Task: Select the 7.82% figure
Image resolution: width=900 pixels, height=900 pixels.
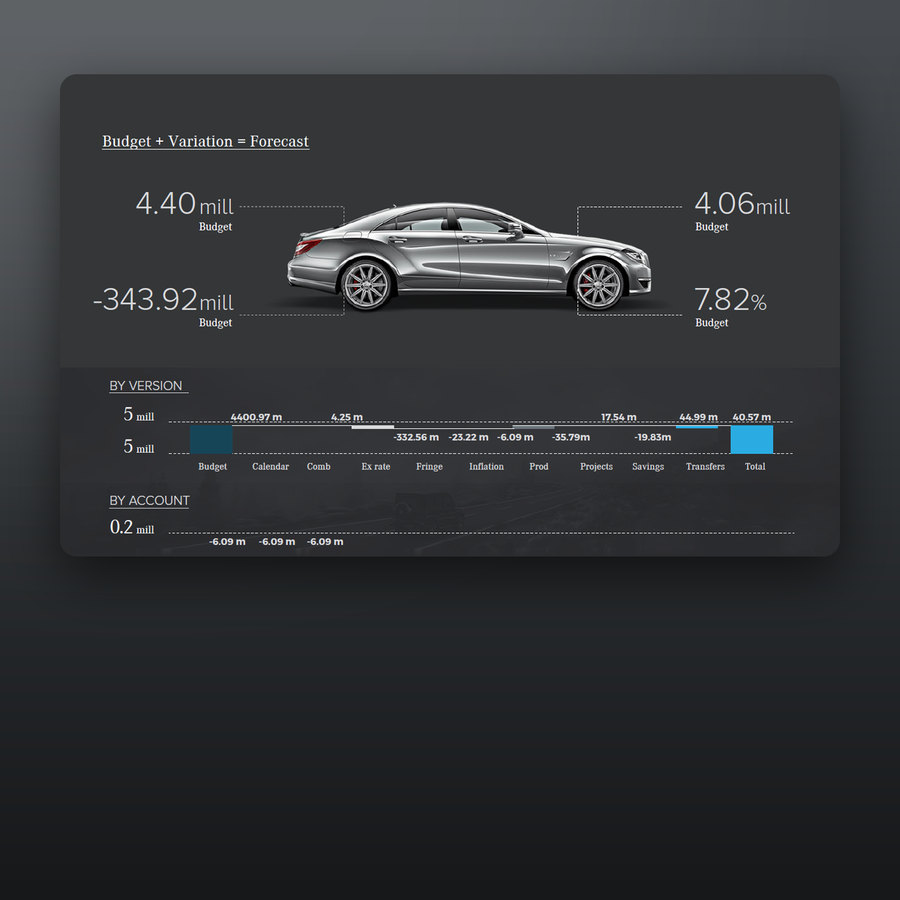Action: [x=731, y=300]
